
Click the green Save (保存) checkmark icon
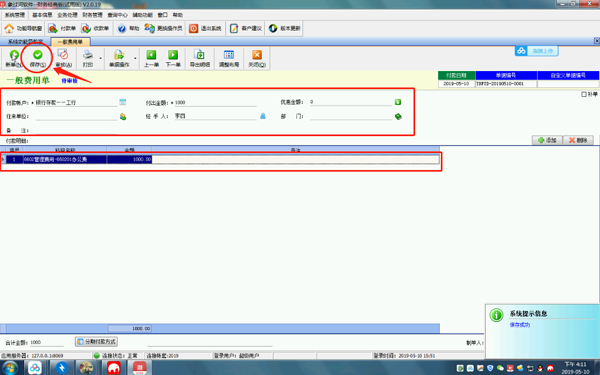tap(38, 55)
